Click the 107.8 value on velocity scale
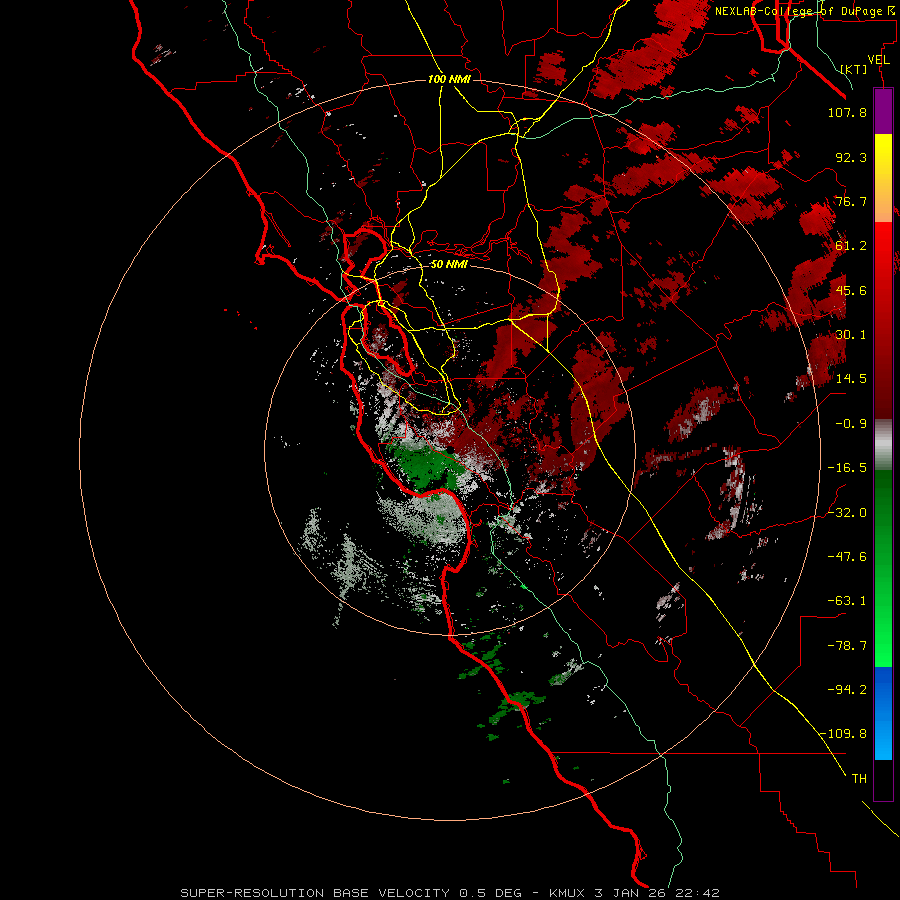 (847, 112)
